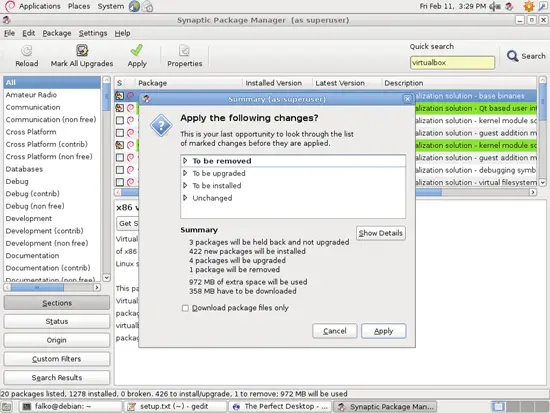Open the Package menu
The width and height of the screenshot is (550, 413).
pos(57,33)
